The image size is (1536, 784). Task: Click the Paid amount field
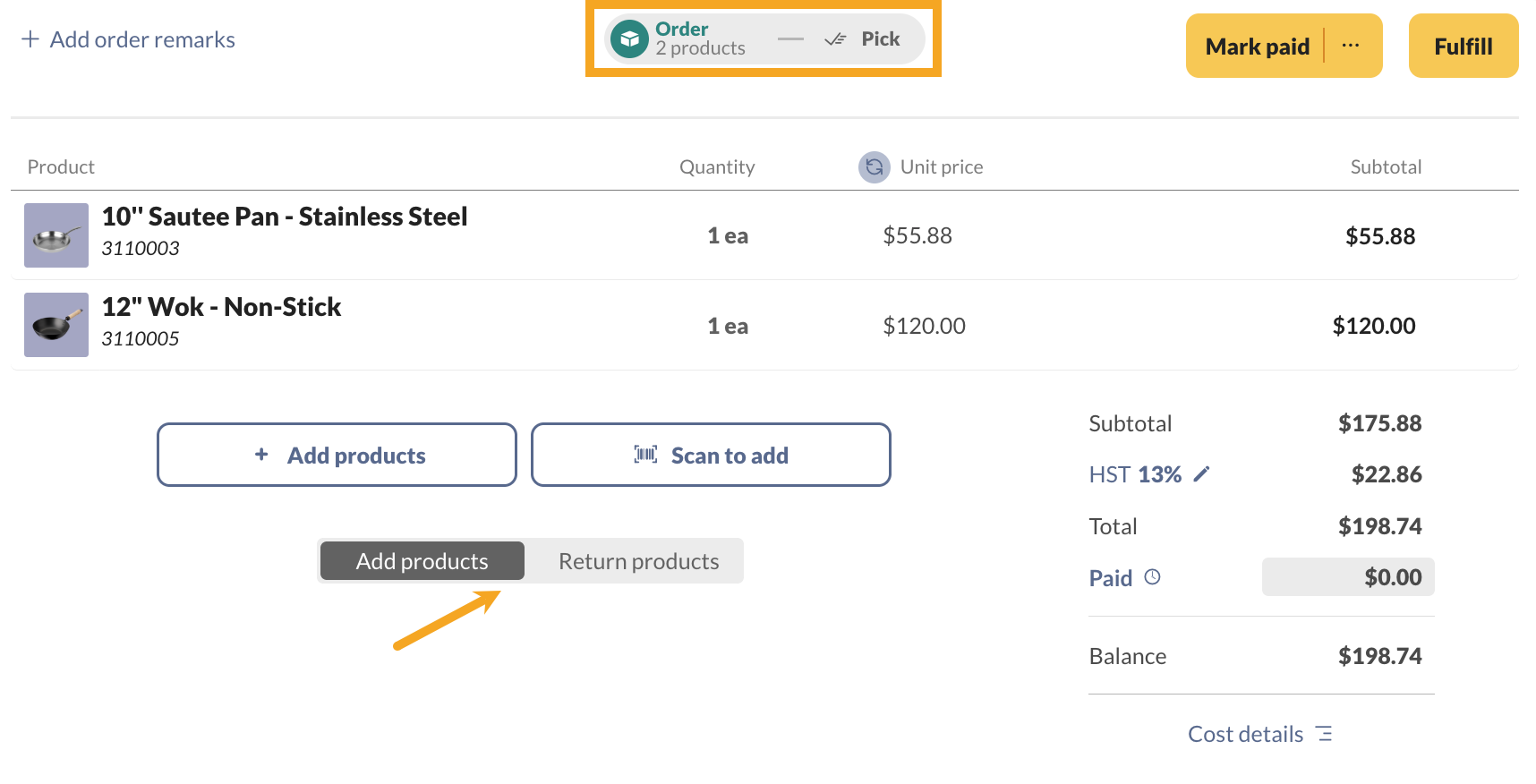(1348, 577)
